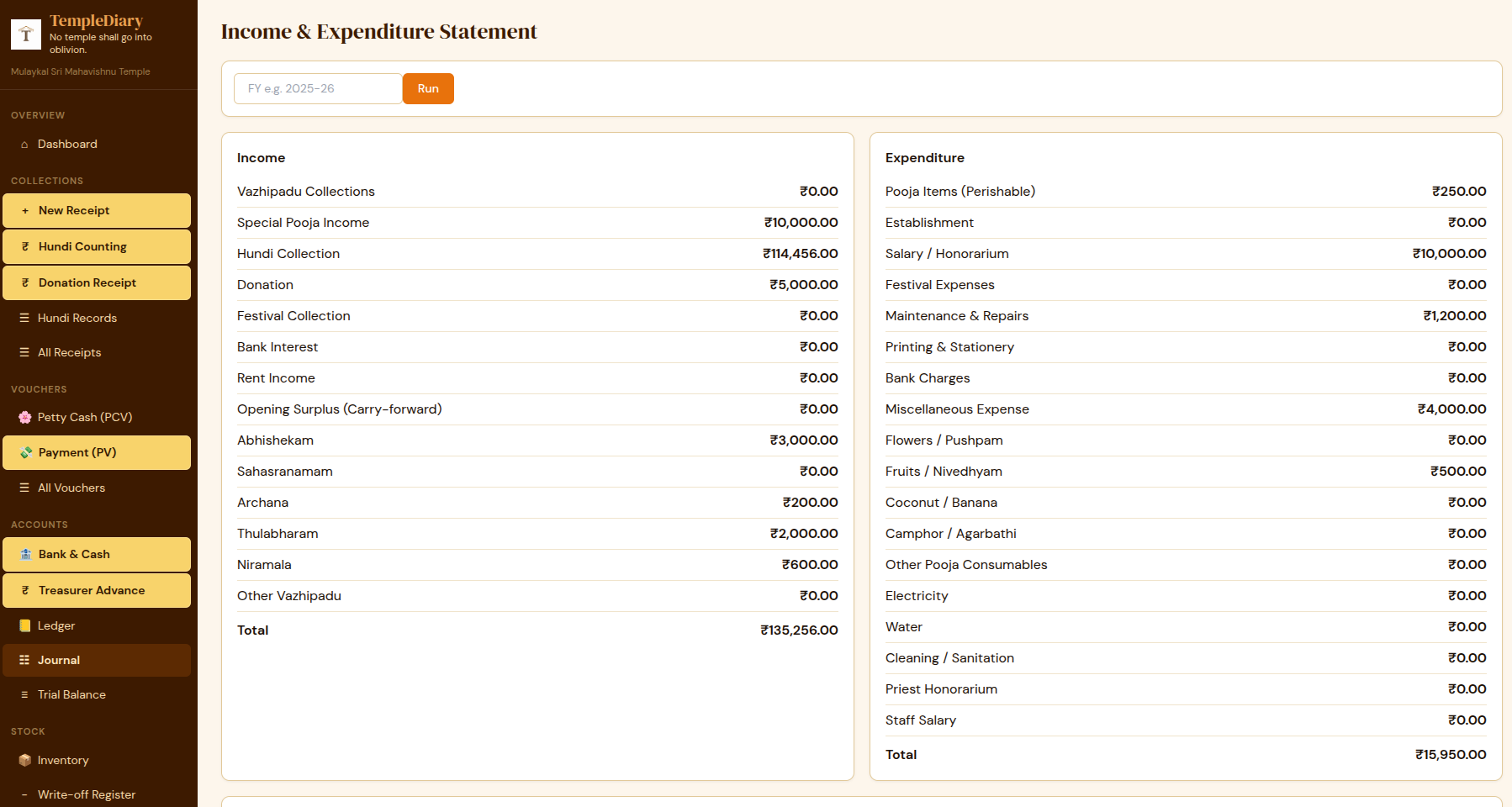This screenshot has width=1512, height=807.
Task: Open Treasurer Advance page
Action: tap(97, 590)
